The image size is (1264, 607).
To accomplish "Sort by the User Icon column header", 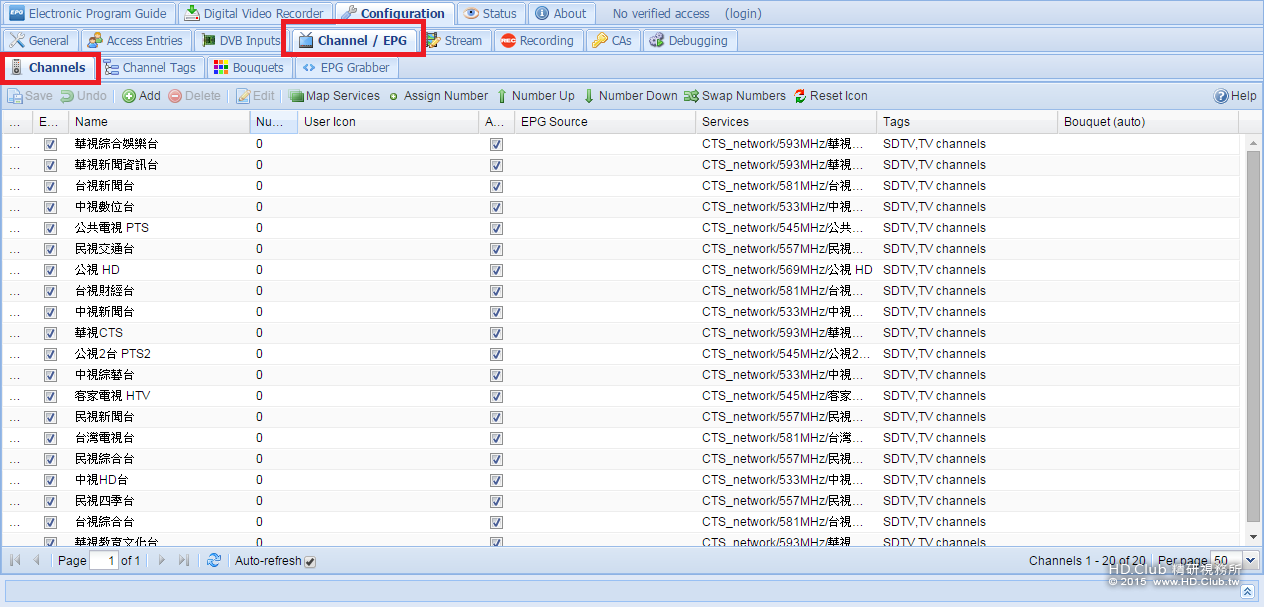I will coord(388,122).
